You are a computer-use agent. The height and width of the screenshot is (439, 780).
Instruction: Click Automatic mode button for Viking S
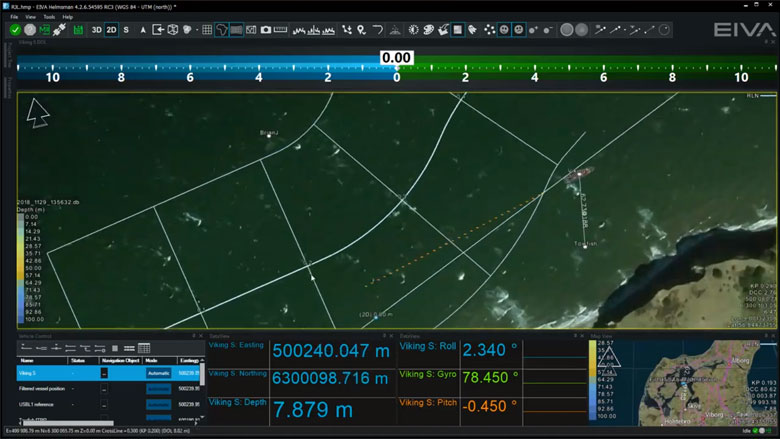(159, 373)
